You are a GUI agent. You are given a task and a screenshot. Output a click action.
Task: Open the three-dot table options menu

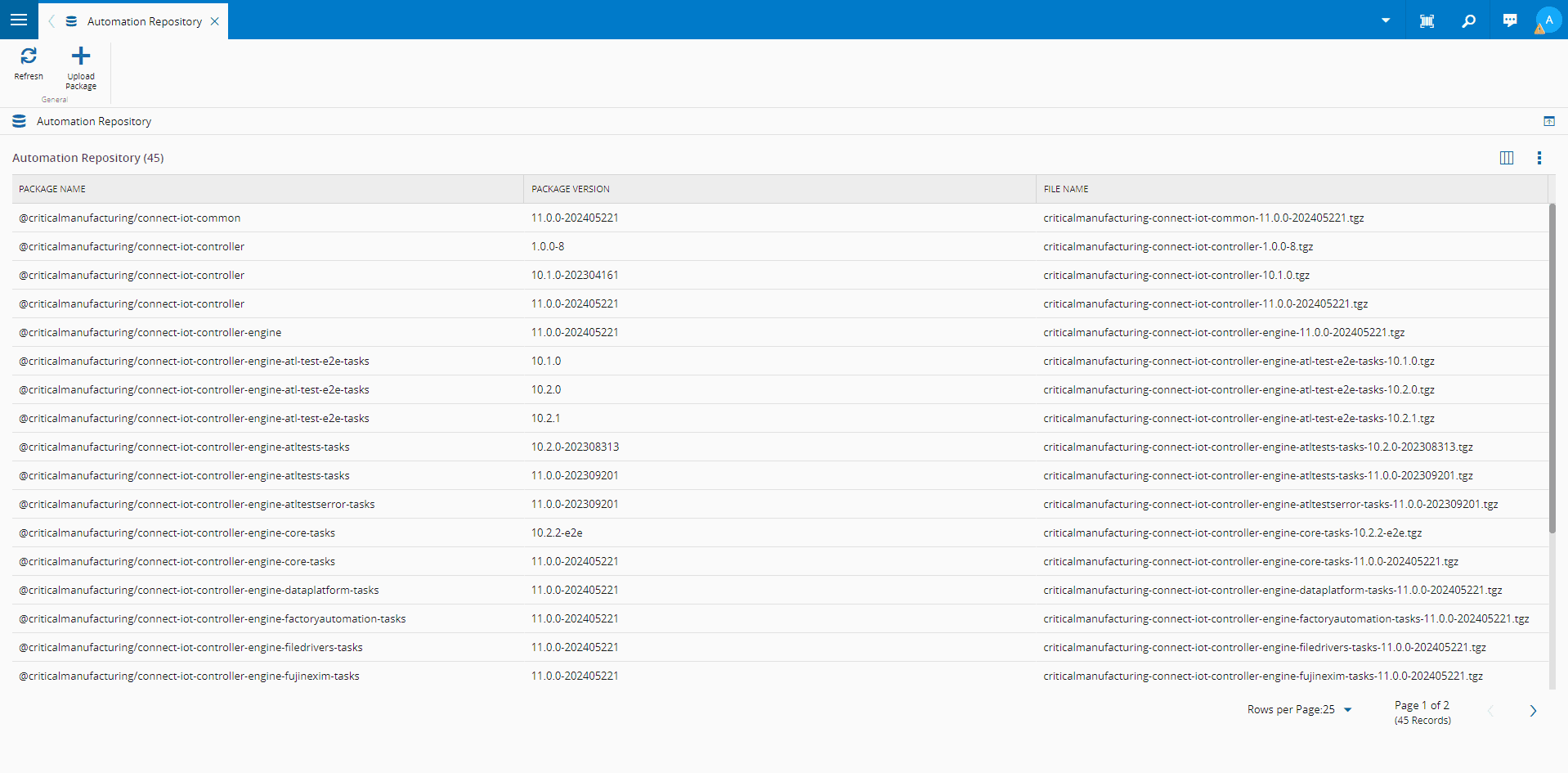tap(1539, 158)
